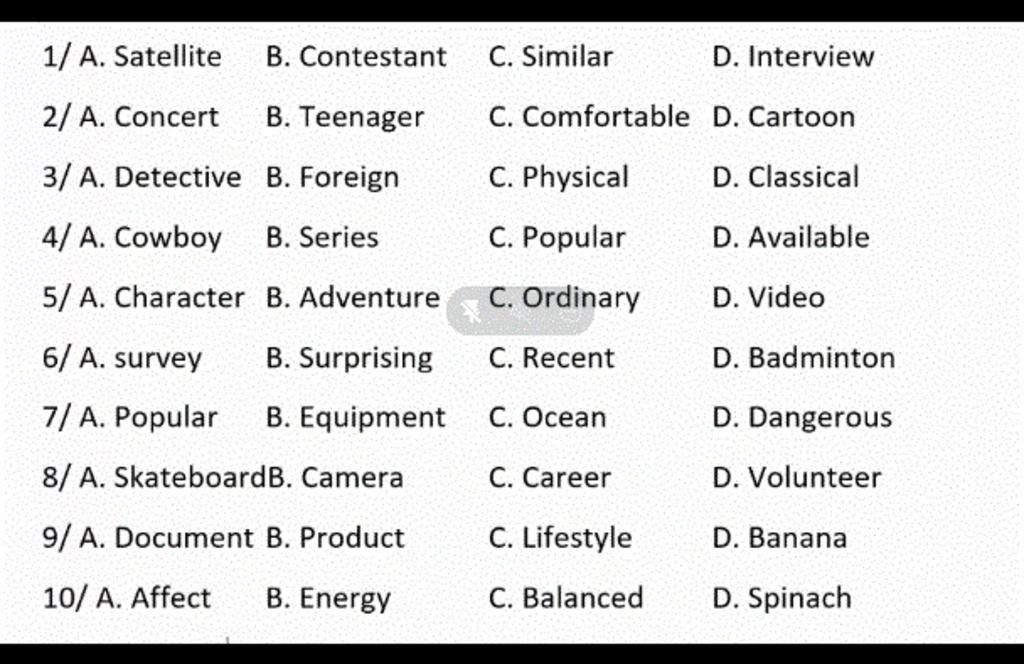This screenshot has width=1024, height=664.
Task: Choose option B. Surprising in question 6
Action: [349, 358]
